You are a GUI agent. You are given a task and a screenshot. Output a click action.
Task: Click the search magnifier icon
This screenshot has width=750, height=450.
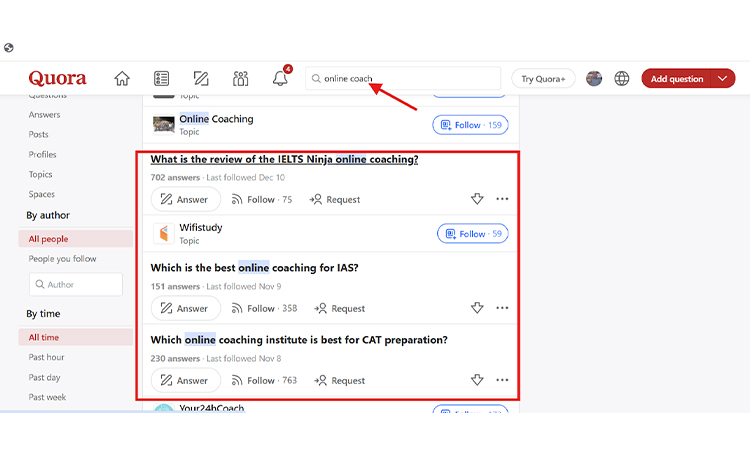coord(316,78)
